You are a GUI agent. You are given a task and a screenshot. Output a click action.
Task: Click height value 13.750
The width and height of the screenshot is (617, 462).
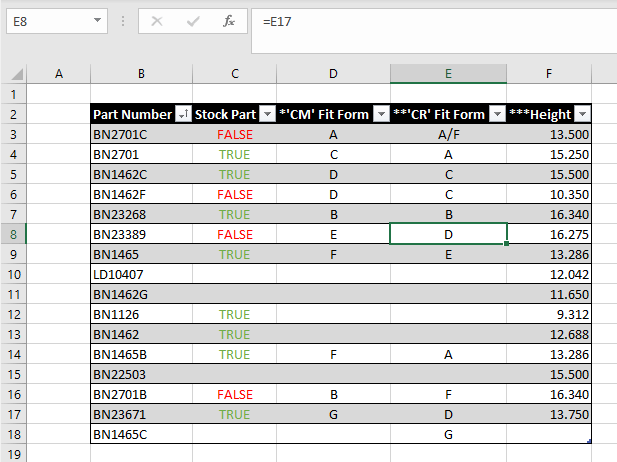tap(569, 414)
